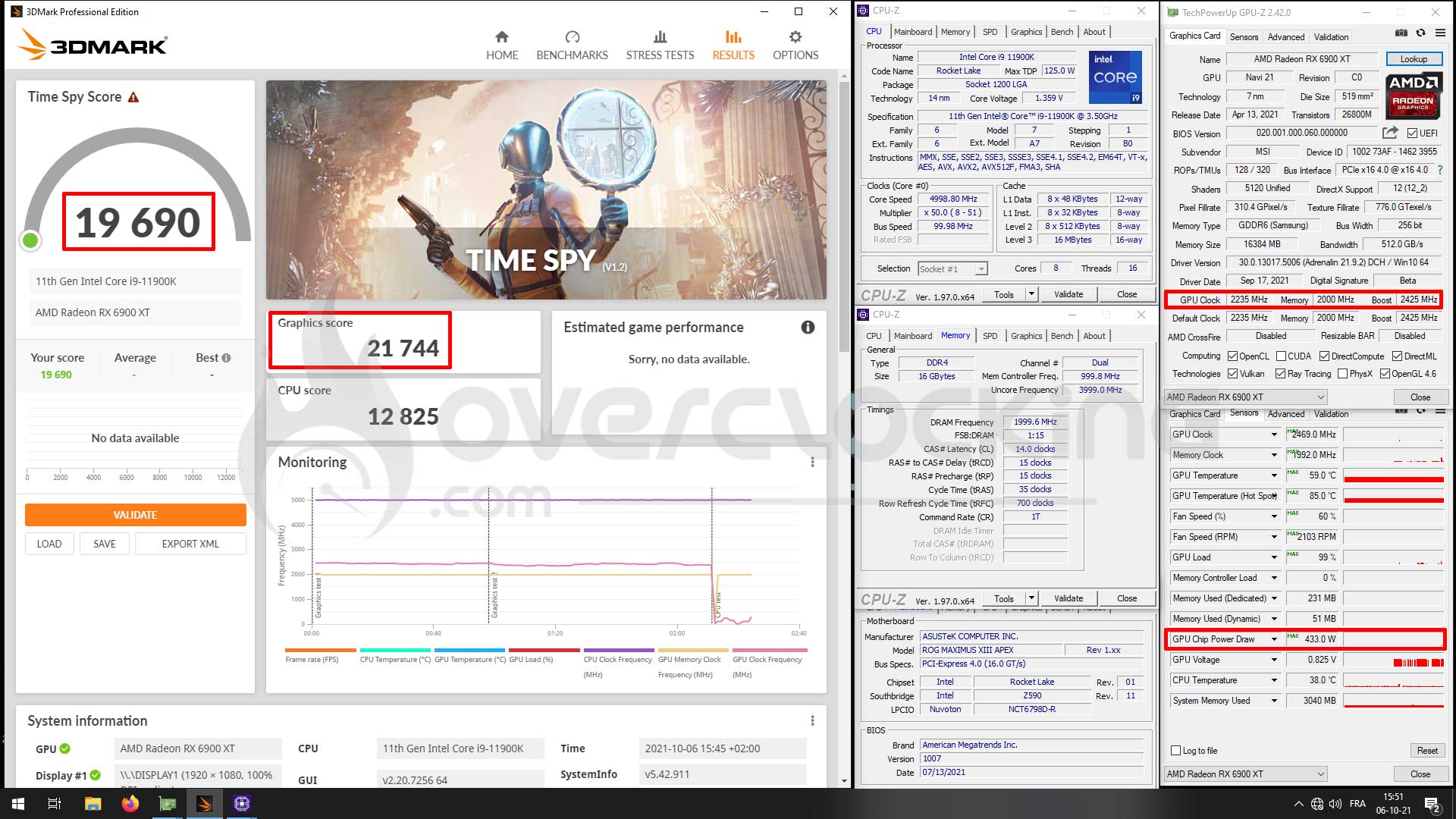Viewport: 1456px width, 819px height.
Task: Click the Time Spy Score warning triangle
Action: (x=133, y=97)
